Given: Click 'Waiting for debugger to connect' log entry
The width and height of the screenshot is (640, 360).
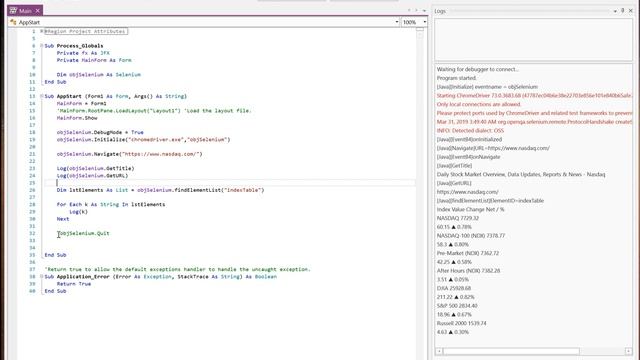Looking at the screenshot, I should [478, 69].
